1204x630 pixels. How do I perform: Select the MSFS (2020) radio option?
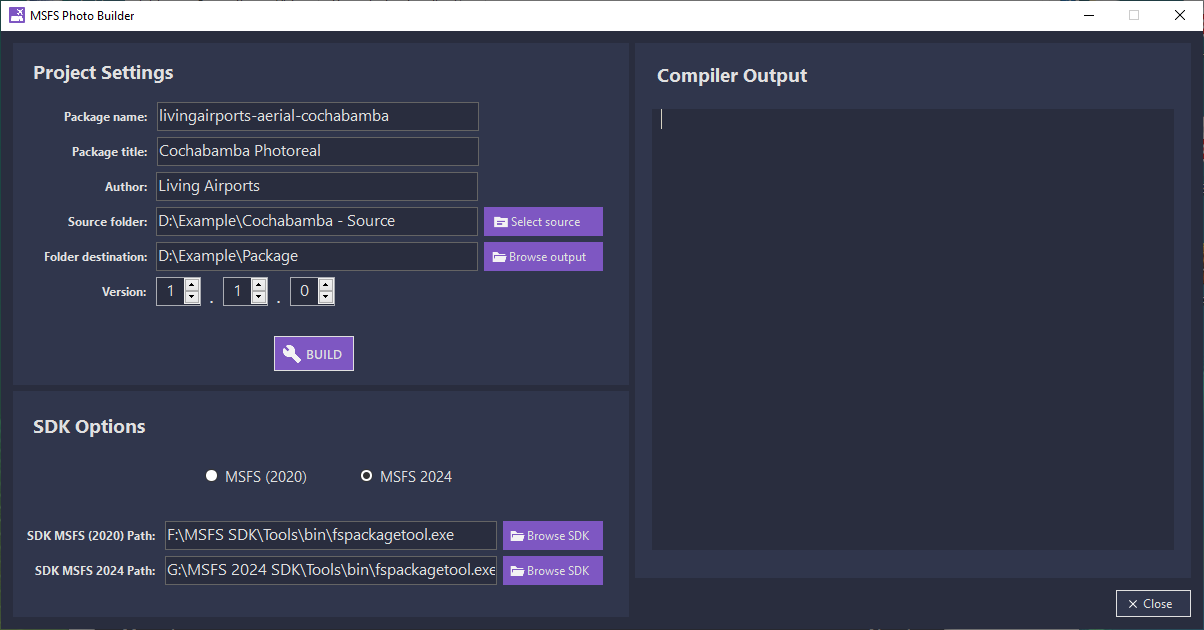click(x=212, y=477)
